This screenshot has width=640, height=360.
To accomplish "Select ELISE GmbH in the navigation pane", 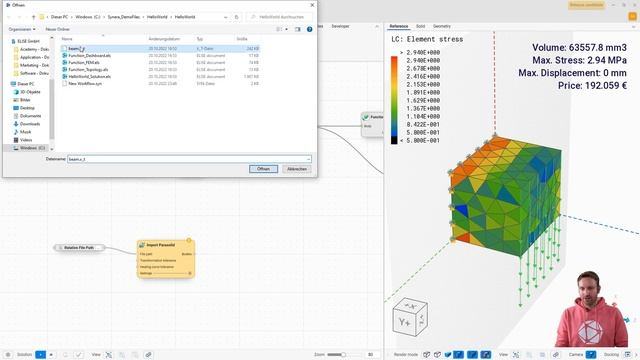I will point(28,41).
